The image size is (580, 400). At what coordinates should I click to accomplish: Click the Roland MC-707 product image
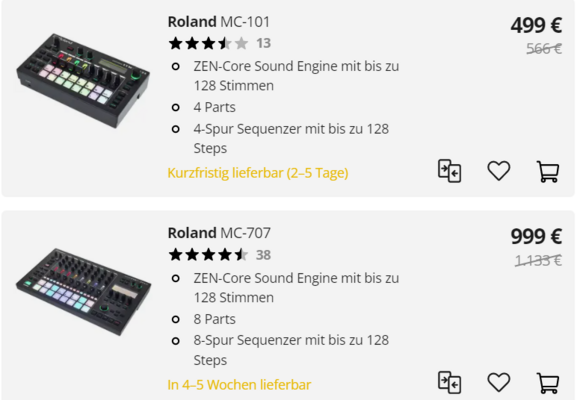click(x=83, y=292)
